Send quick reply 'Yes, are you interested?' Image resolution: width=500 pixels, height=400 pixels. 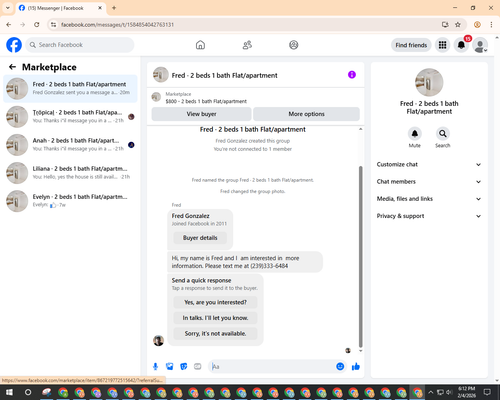tap(215, 302)
